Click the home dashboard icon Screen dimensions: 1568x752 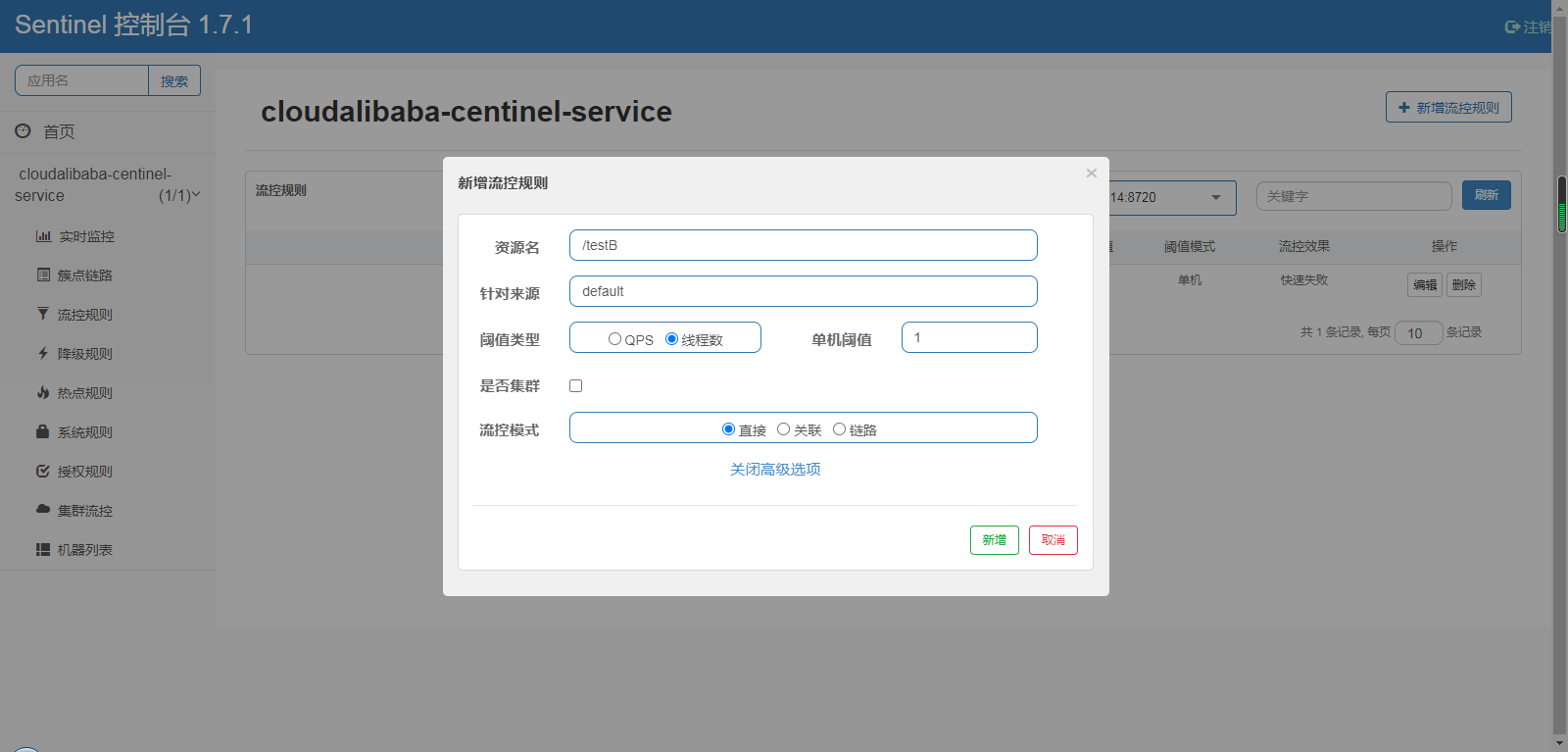pyautogui.click(x=23, y=130)
